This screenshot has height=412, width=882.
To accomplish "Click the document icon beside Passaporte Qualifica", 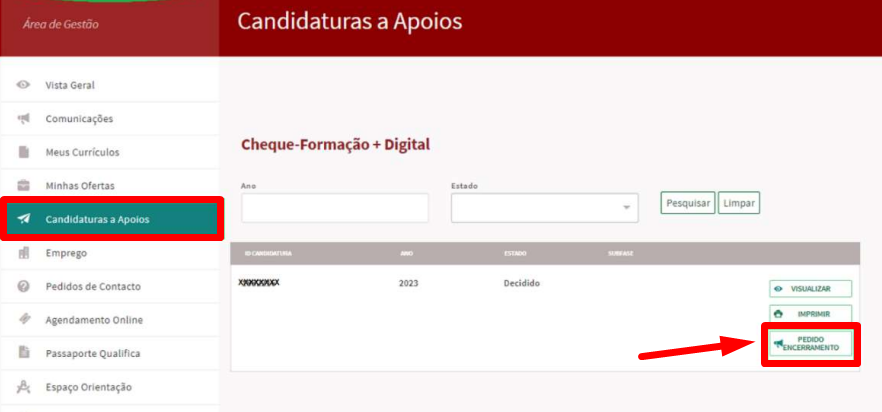I will [x=24, y=353].
